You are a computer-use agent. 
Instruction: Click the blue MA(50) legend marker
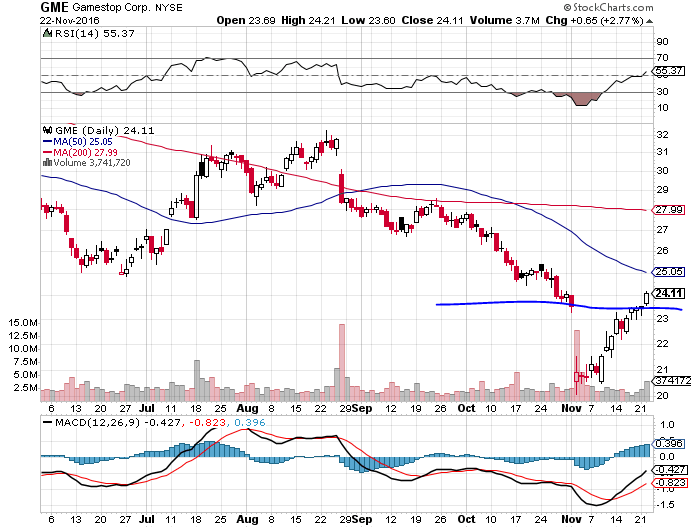pos(48,141)
